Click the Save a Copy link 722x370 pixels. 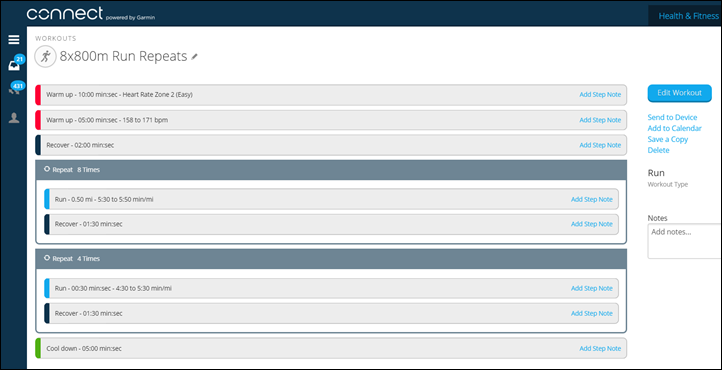(x=668, y=139)
